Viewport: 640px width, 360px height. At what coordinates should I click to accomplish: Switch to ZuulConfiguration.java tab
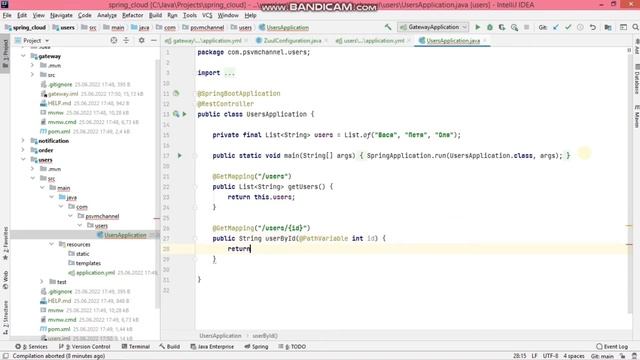click(292, 40)
